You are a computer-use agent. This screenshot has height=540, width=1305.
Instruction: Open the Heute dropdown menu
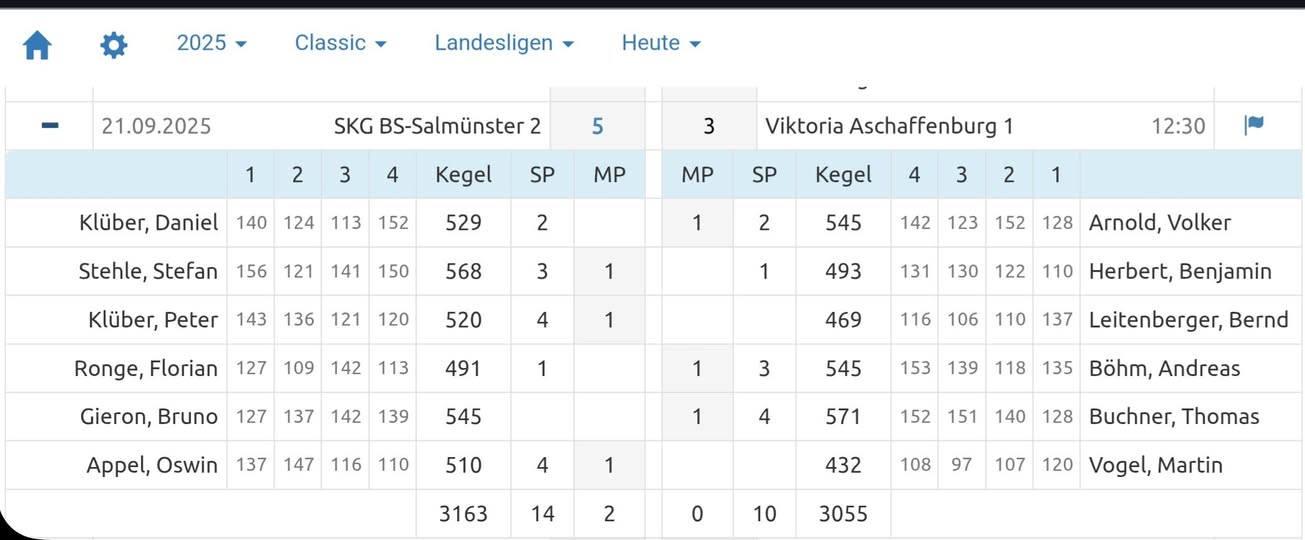tap(661, 43)
